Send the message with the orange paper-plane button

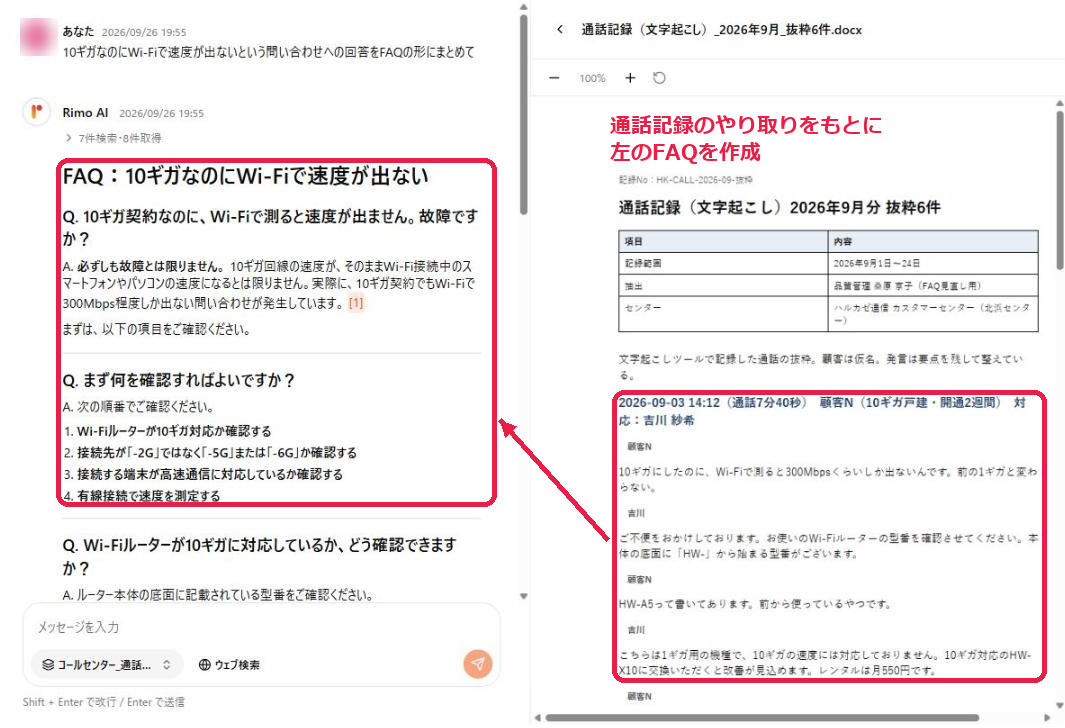pyautogui.click(x=478, y=663)
